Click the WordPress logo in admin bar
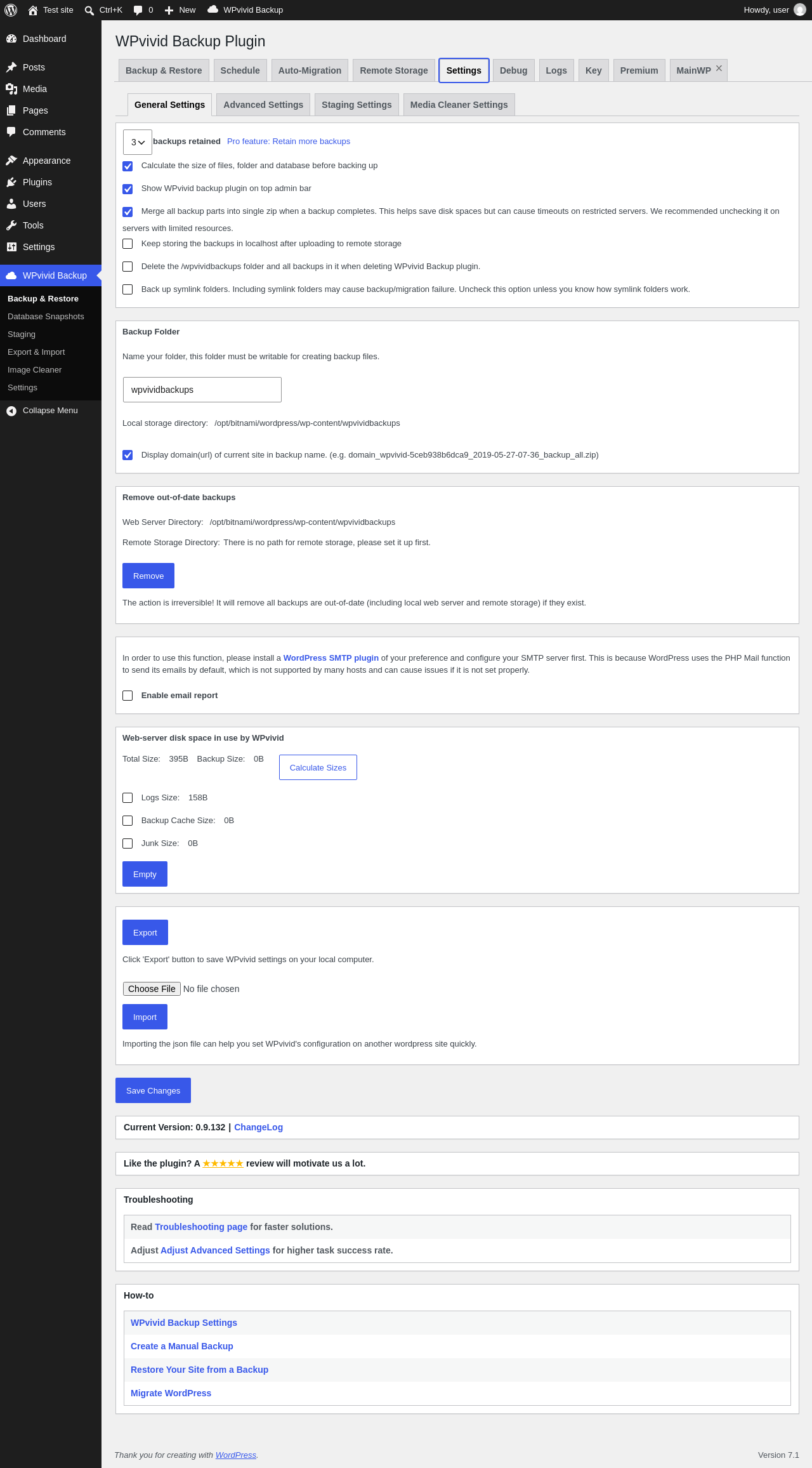 click(x=11, y=10)
